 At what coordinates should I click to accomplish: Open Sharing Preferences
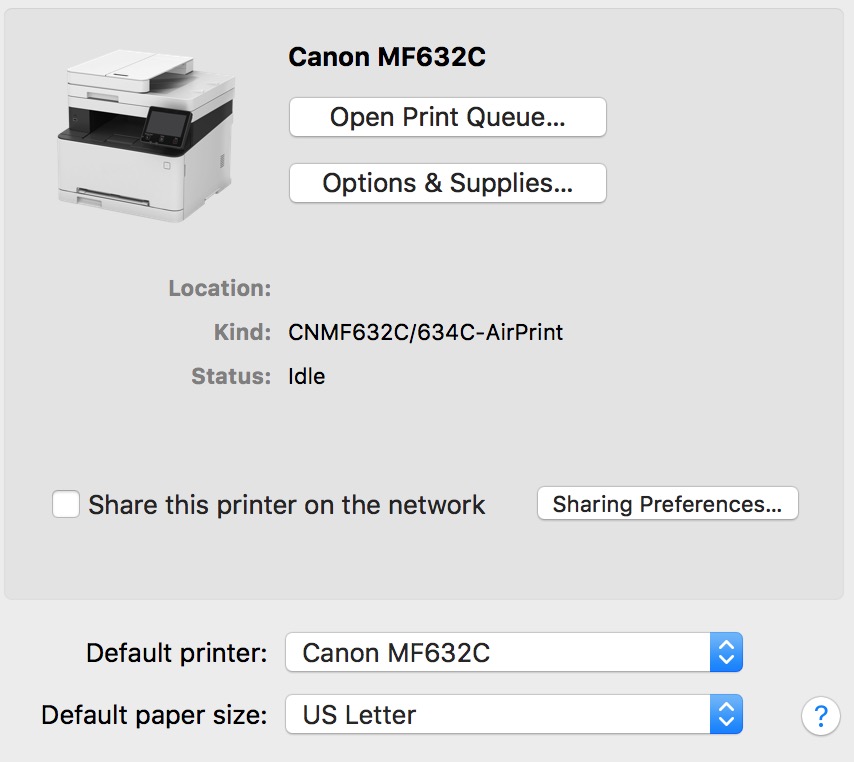[x=668, y=503]
